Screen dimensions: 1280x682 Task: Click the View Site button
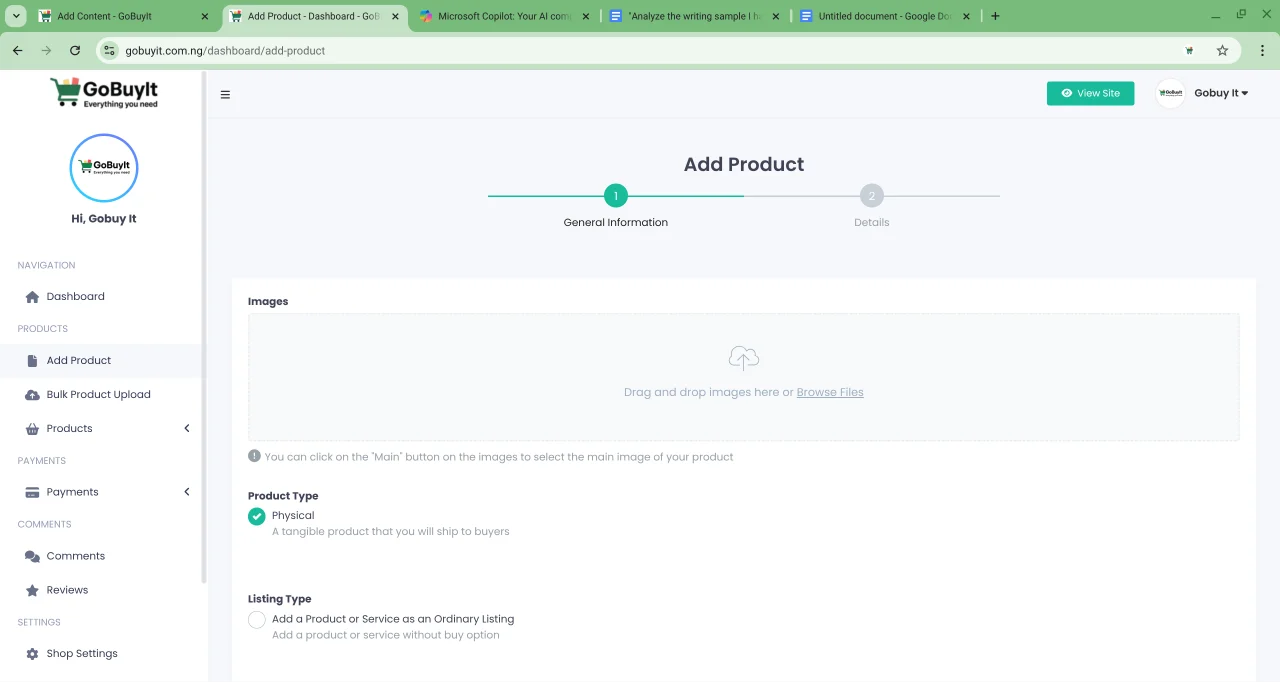[1090, 93]
